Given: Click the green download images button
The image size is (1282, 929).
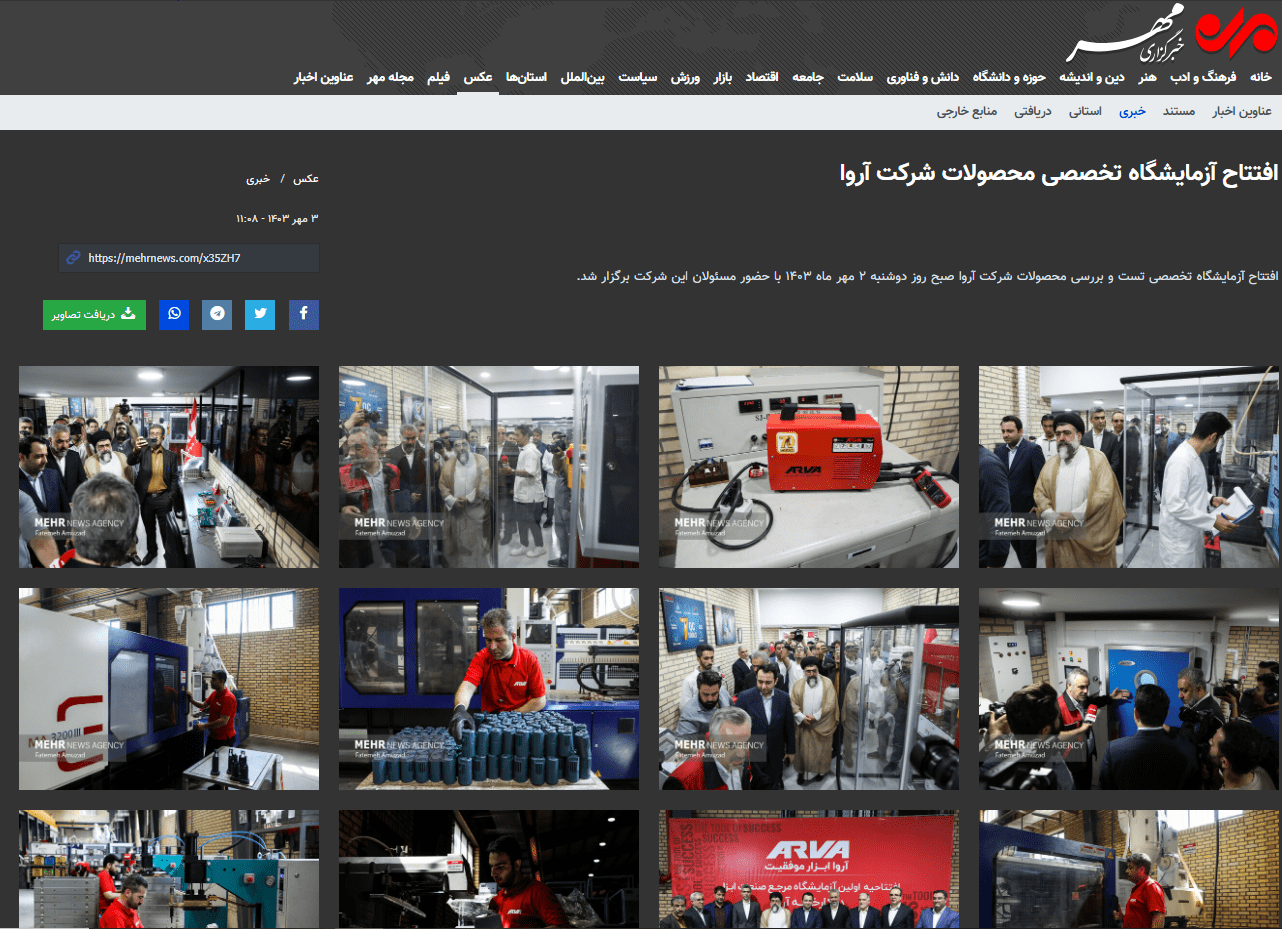Looking at the screenshot, I should (x=94, y=314).
